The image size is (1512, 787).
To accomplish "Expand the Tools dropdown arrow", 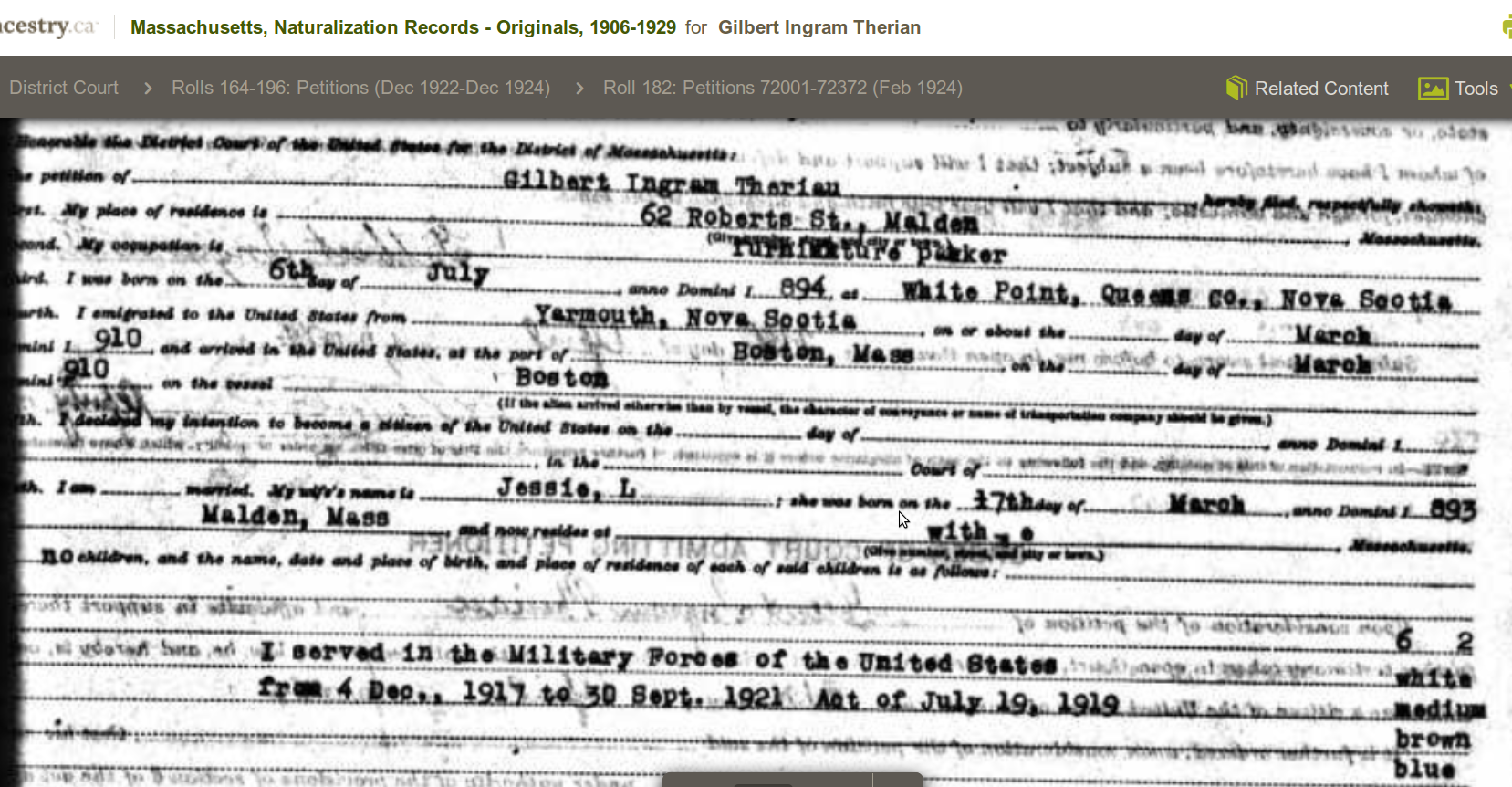I will 1509,89.
